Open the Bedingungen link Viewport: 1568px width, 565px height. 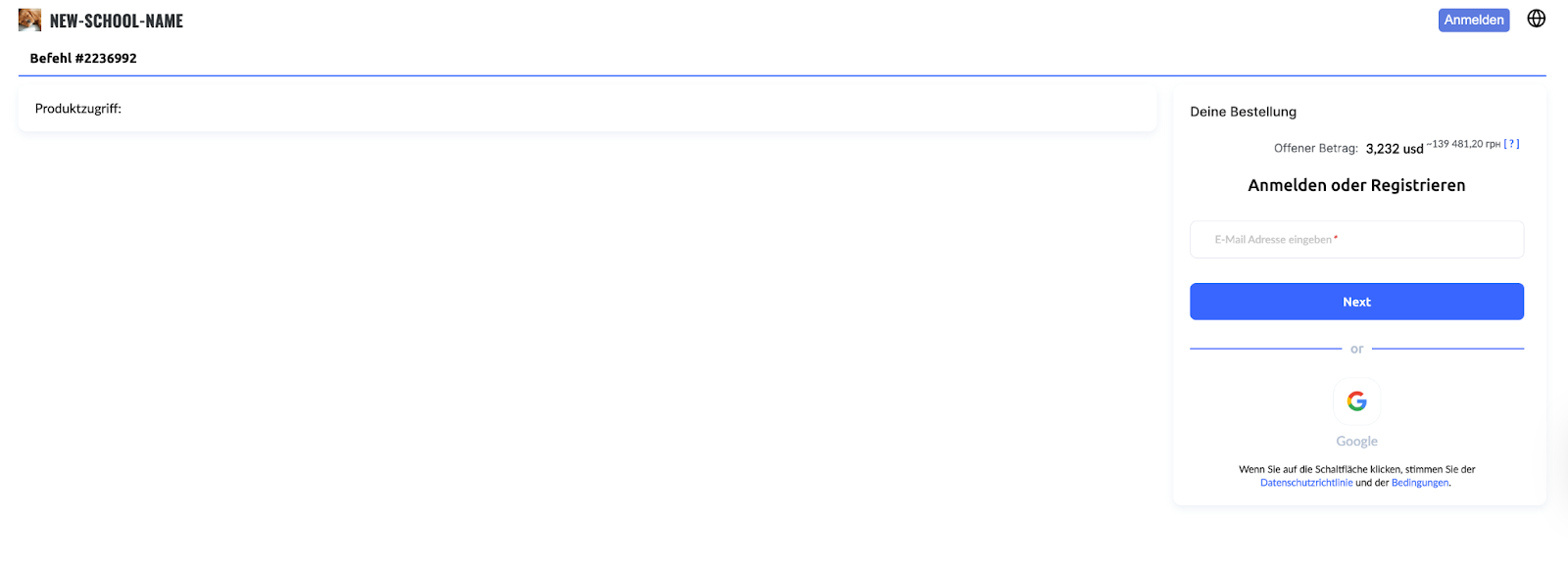point(1419,483)
